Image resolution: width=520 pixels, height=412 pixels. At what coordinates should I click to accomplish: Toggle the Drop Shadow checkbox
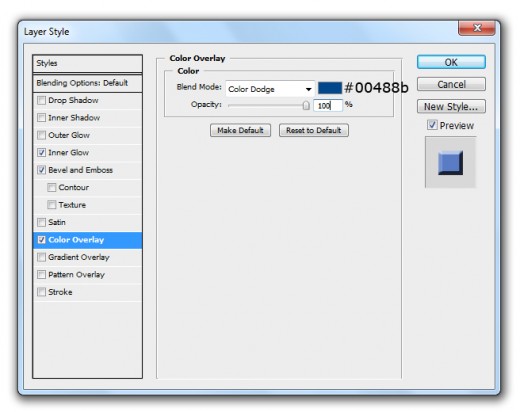[x=41, y=100]
